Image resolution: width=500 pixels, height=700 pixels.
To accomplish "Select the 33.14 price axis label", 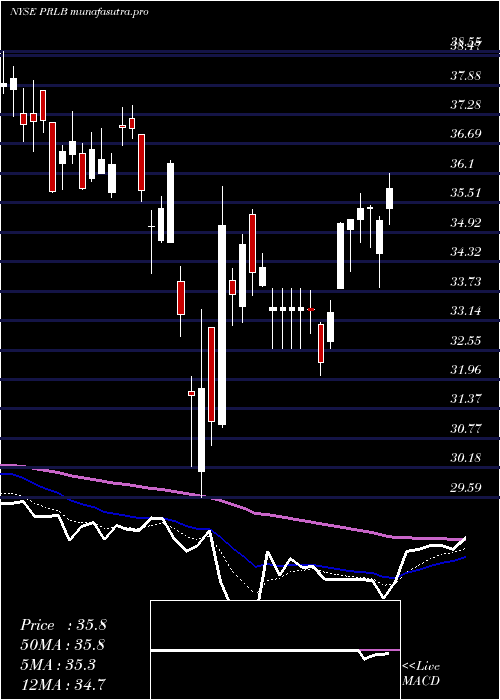I will [466, 311].
